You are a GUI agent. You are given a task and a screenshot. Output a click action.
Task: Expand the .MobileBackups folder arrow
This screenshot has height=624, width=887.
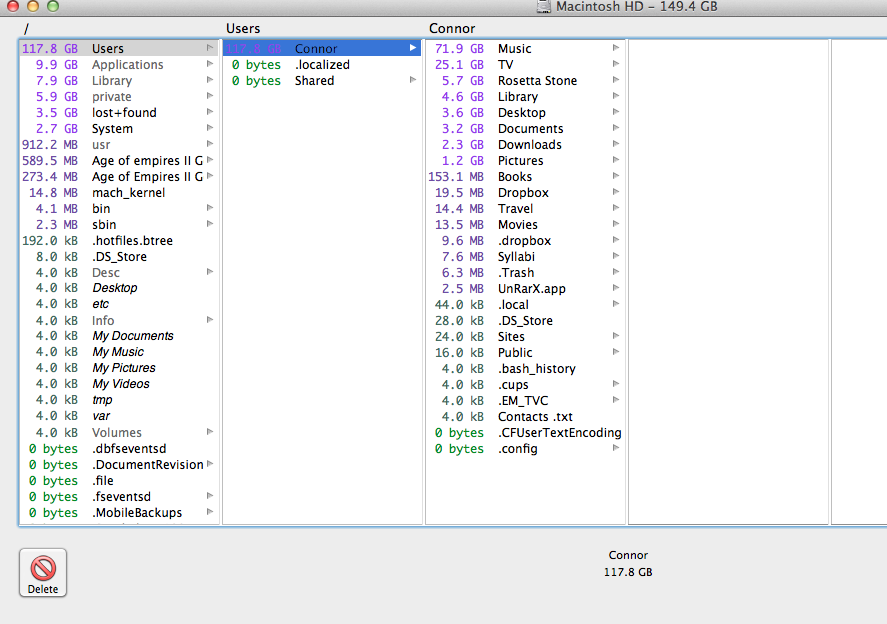click(x=210, y=512)
